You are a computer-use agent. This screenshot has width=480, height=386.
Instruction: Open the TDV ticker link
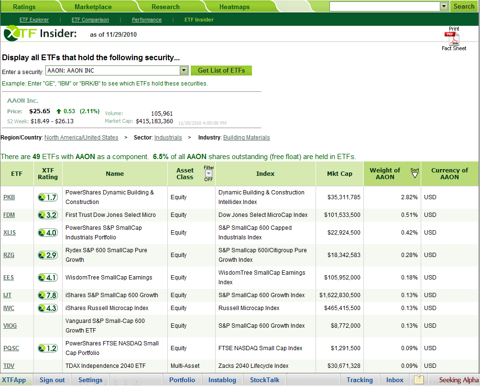9,366
